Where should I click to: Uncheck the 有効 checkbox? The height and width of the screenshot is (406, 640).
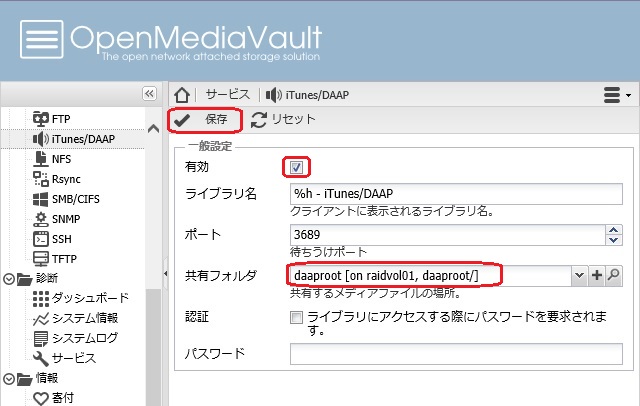pos(296,167)
